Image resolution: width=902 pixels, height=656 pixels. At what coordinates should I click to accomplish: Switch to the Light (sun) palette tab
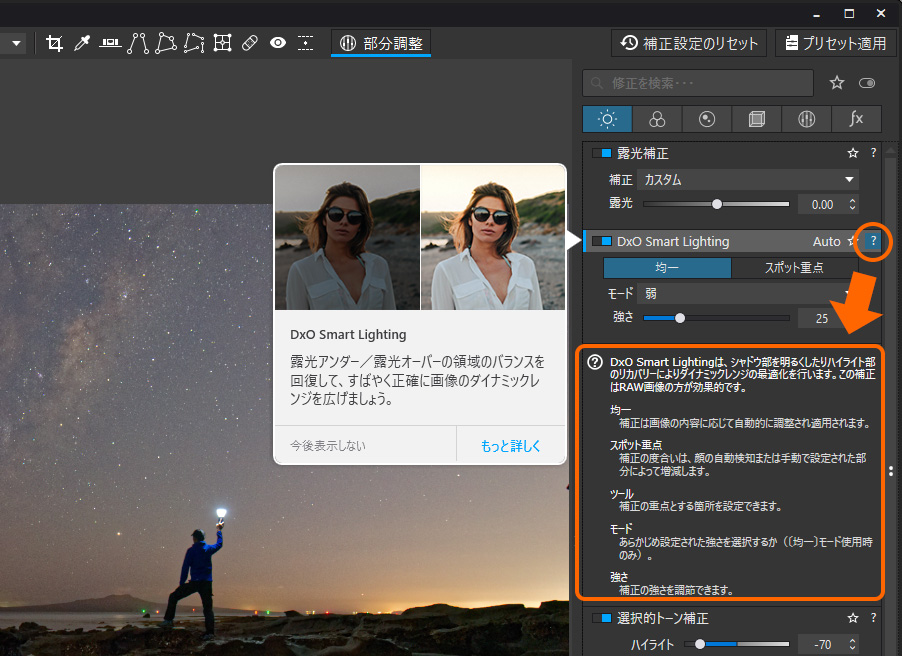coord(607,119)
